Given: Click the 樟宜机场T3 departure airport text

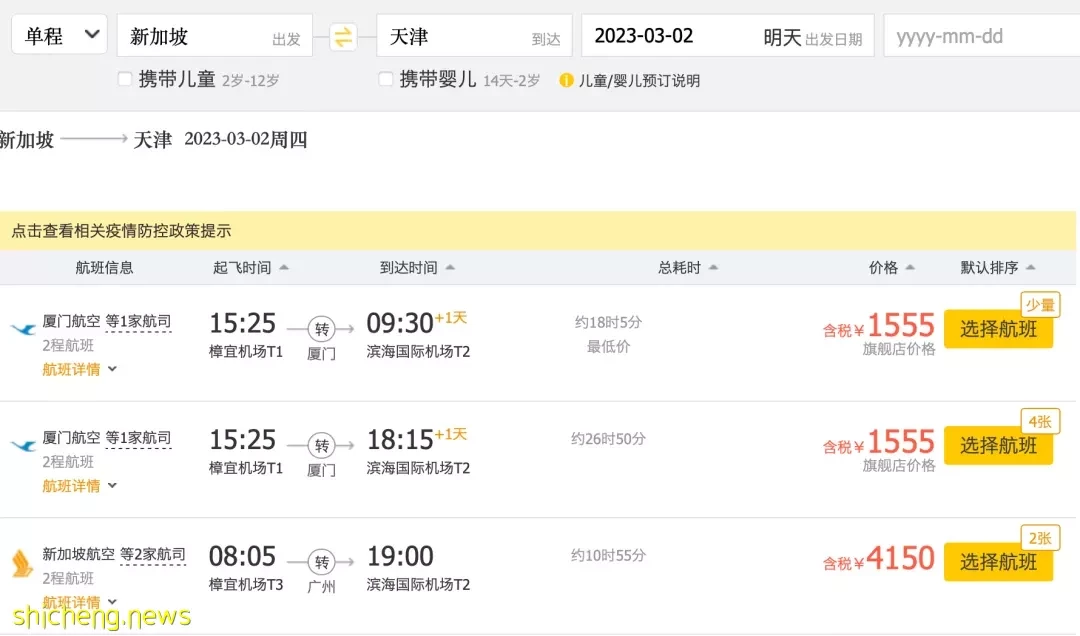Looking at the screenshot, I should pos(246,585).
